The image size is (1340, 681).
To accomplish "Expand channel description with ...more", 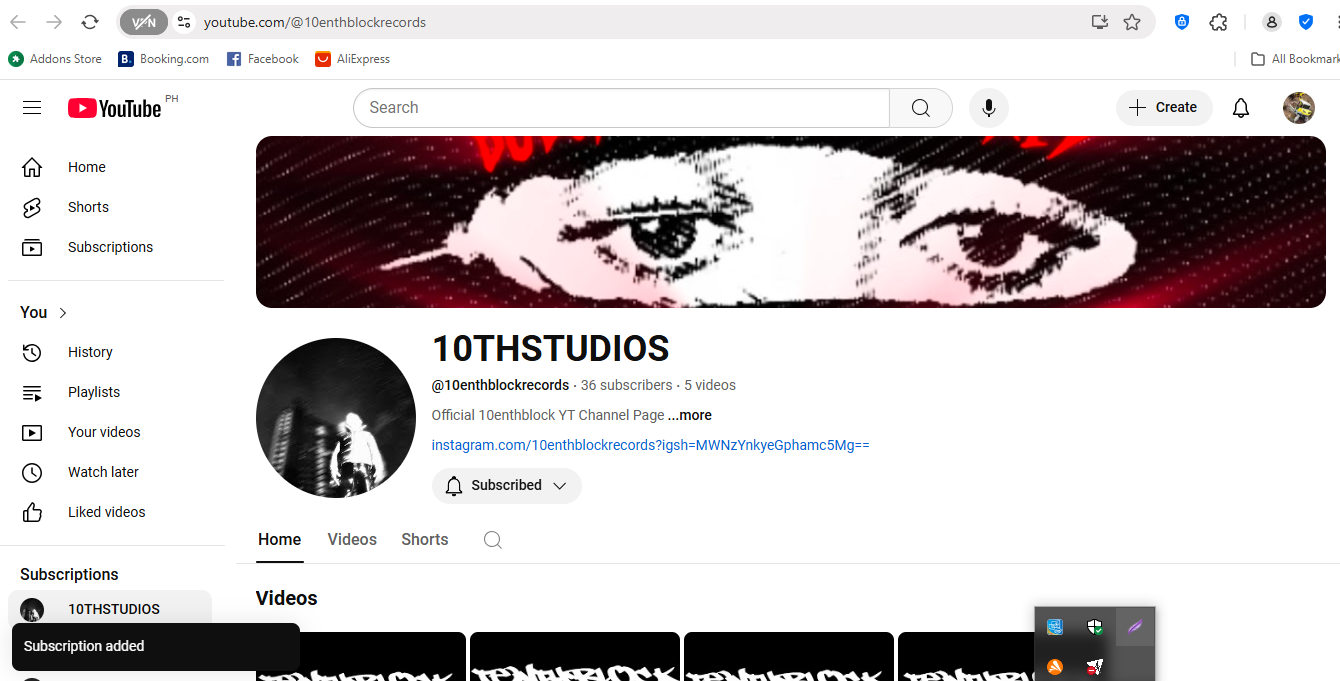I will (x=690, y=415).
